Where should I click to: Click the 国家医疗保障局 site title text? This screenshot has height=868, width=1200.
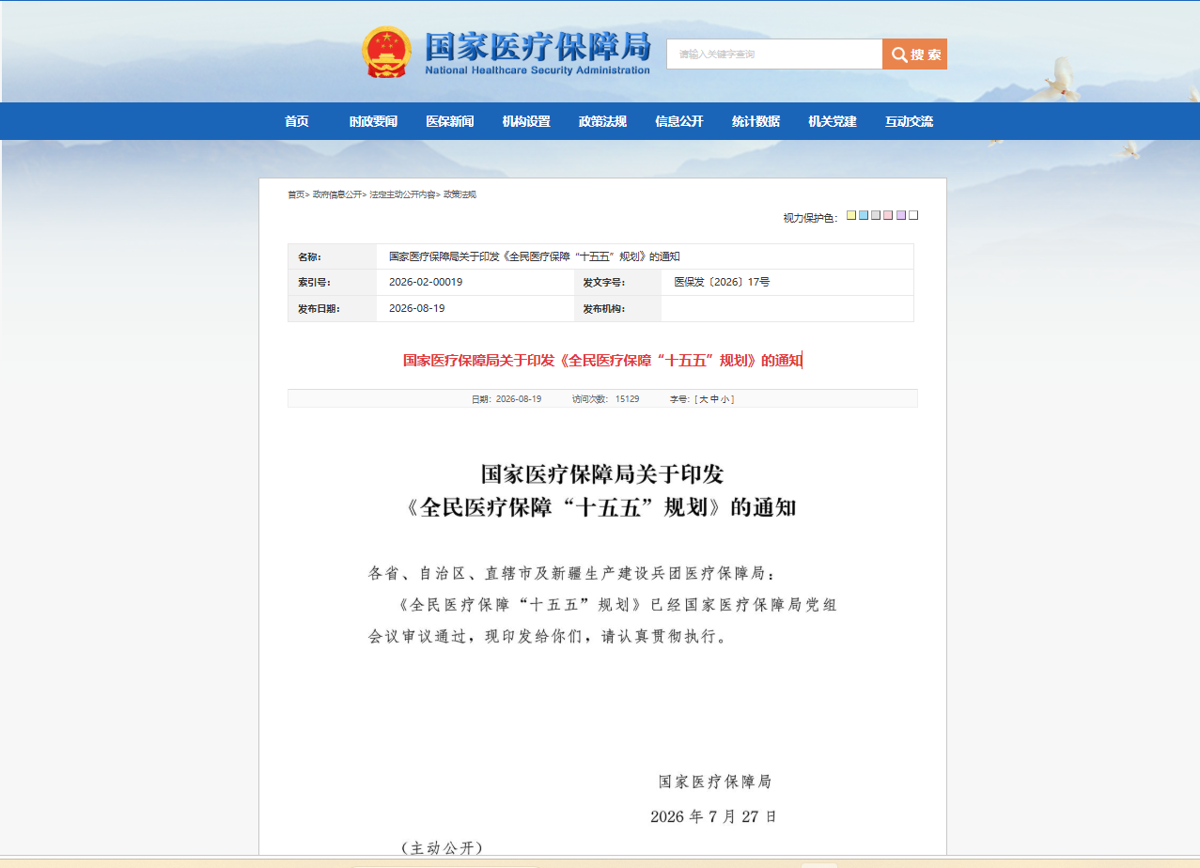(x=537, y=46)
